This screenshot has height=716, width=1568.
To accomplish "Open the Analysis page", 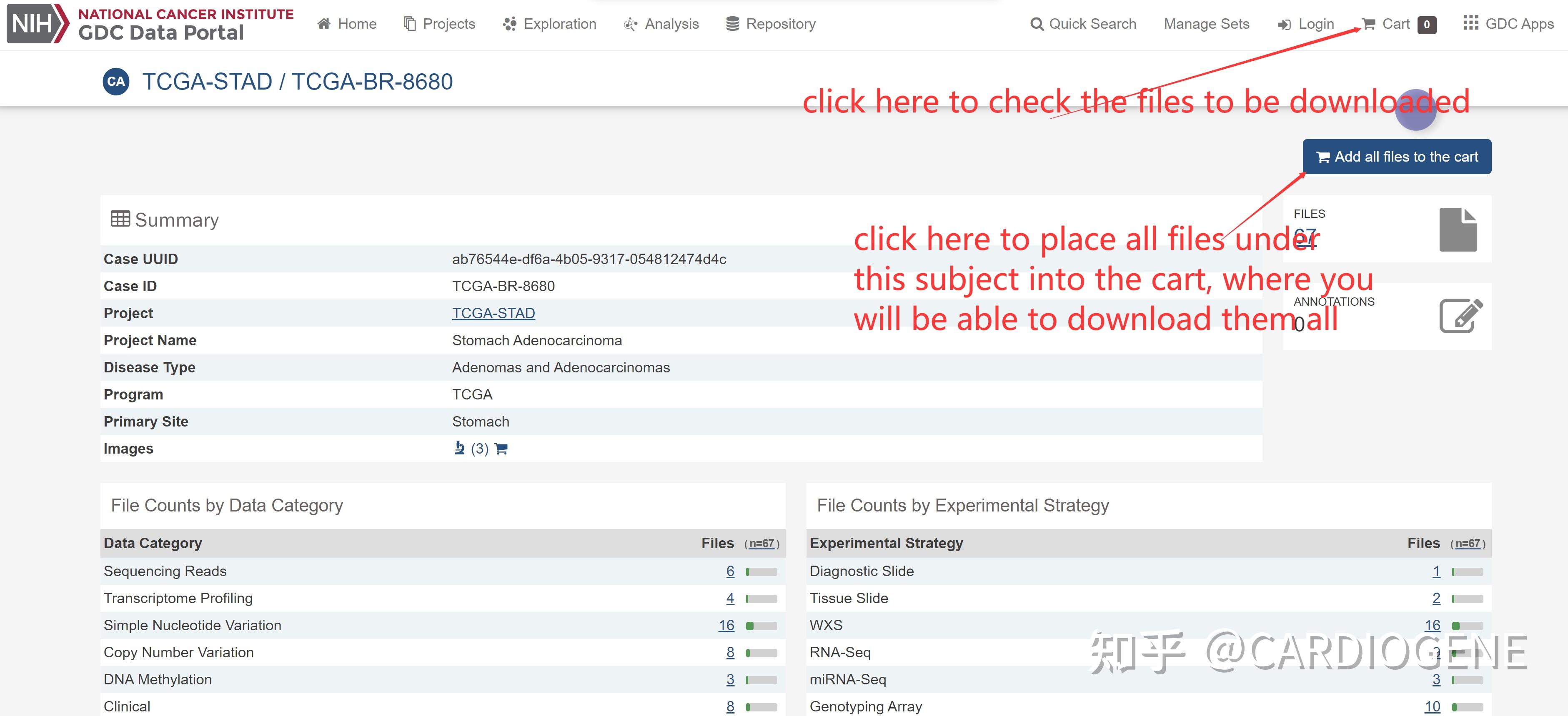I will tap(671, 24).
